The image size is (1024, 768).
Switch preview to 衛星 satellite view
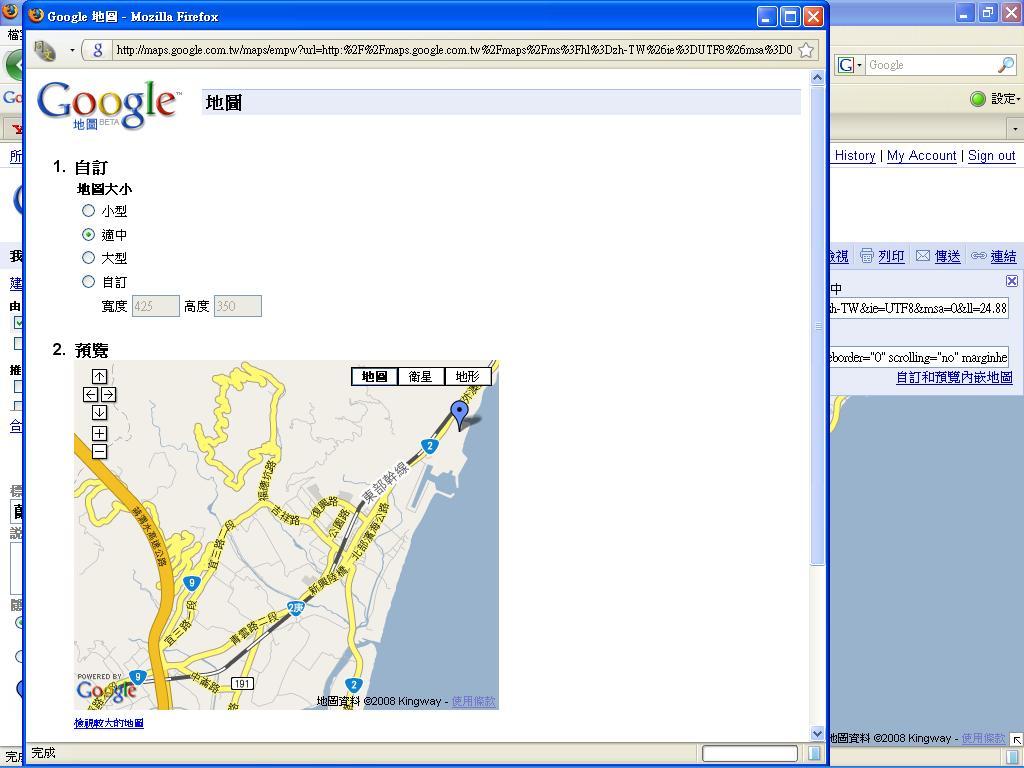(x=421, y=376)
